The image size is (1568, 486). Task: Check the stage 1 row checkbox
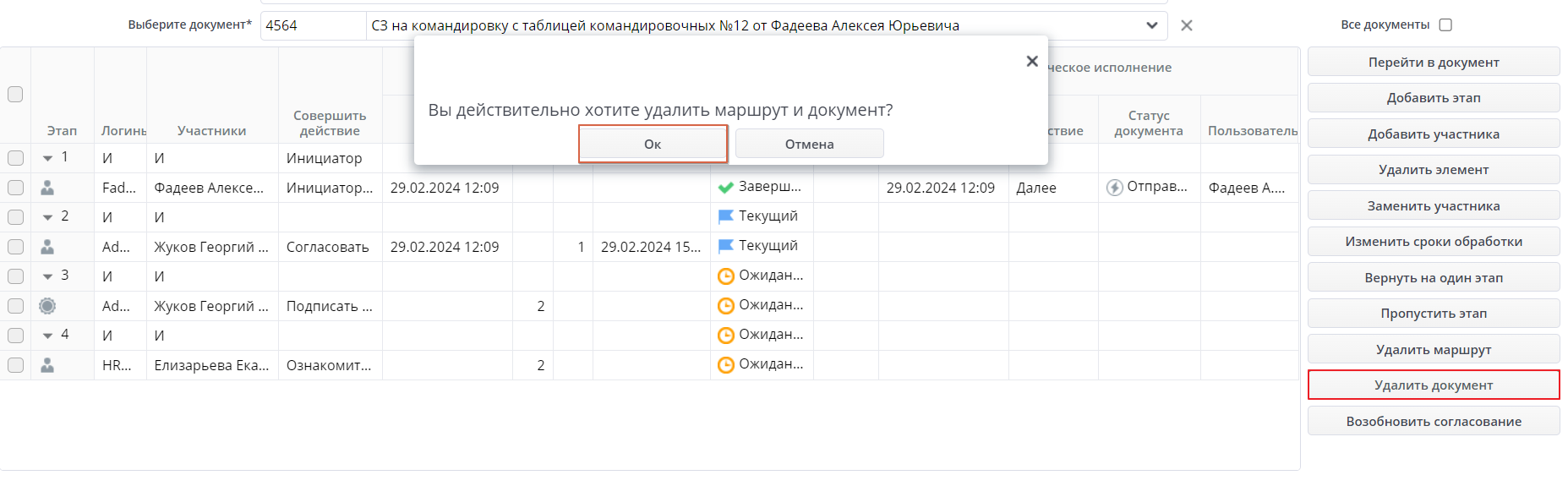15,158
